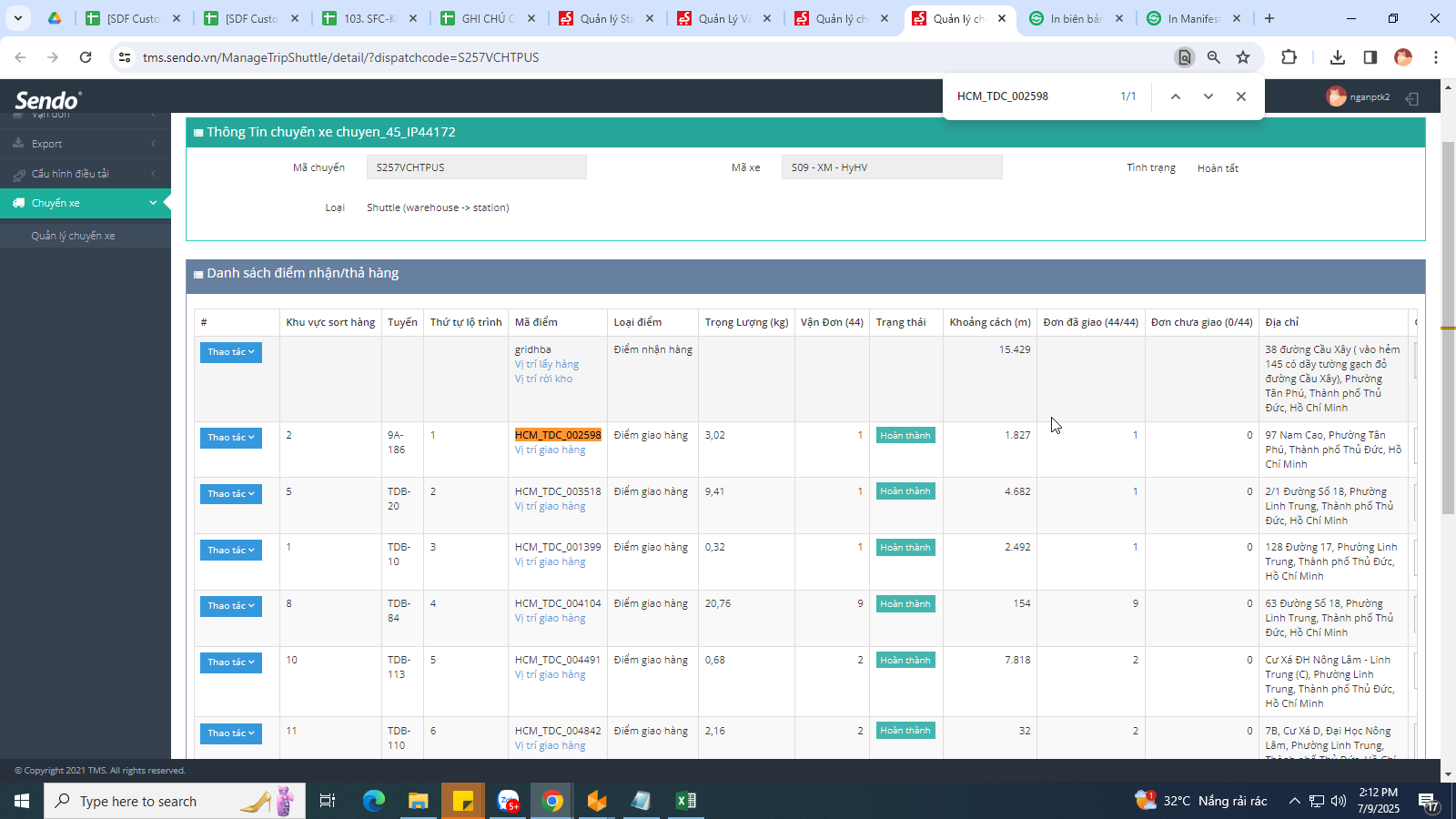Expand Cấu hình điều tải sidebar menu
Viewport: 1456px width, 819px height.
[x=86, y=174]
